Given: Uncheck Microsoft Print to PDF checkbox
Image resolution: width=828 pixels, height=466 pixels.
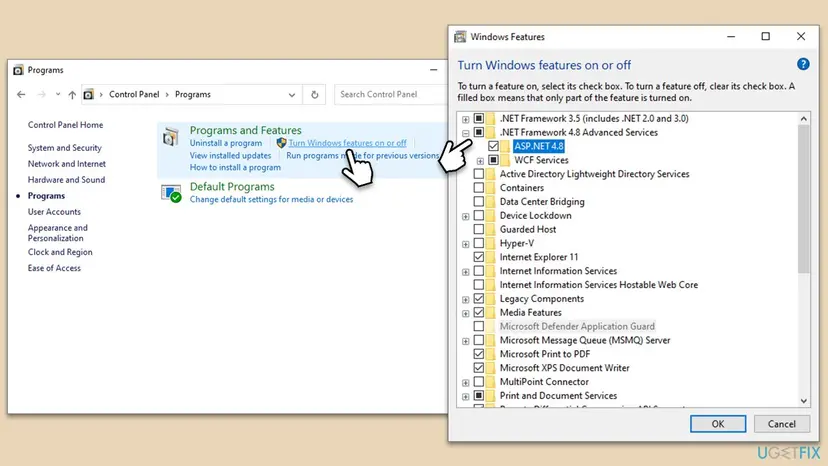Looking at the screenshot, I should 478,354.
